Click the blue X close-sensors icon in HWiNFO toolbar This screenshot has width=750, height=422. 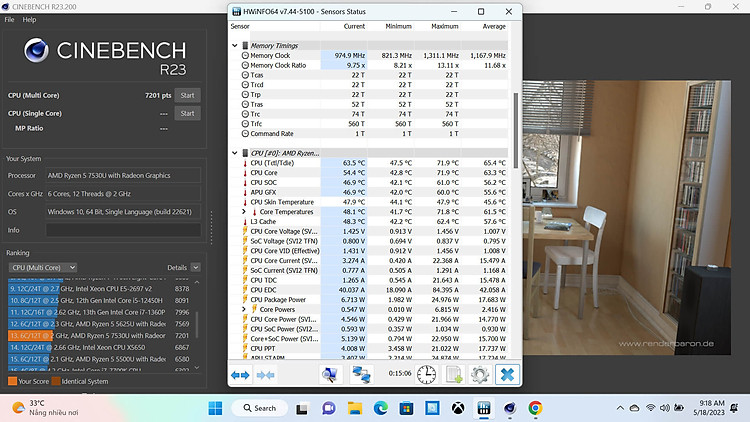click(507, 375)
